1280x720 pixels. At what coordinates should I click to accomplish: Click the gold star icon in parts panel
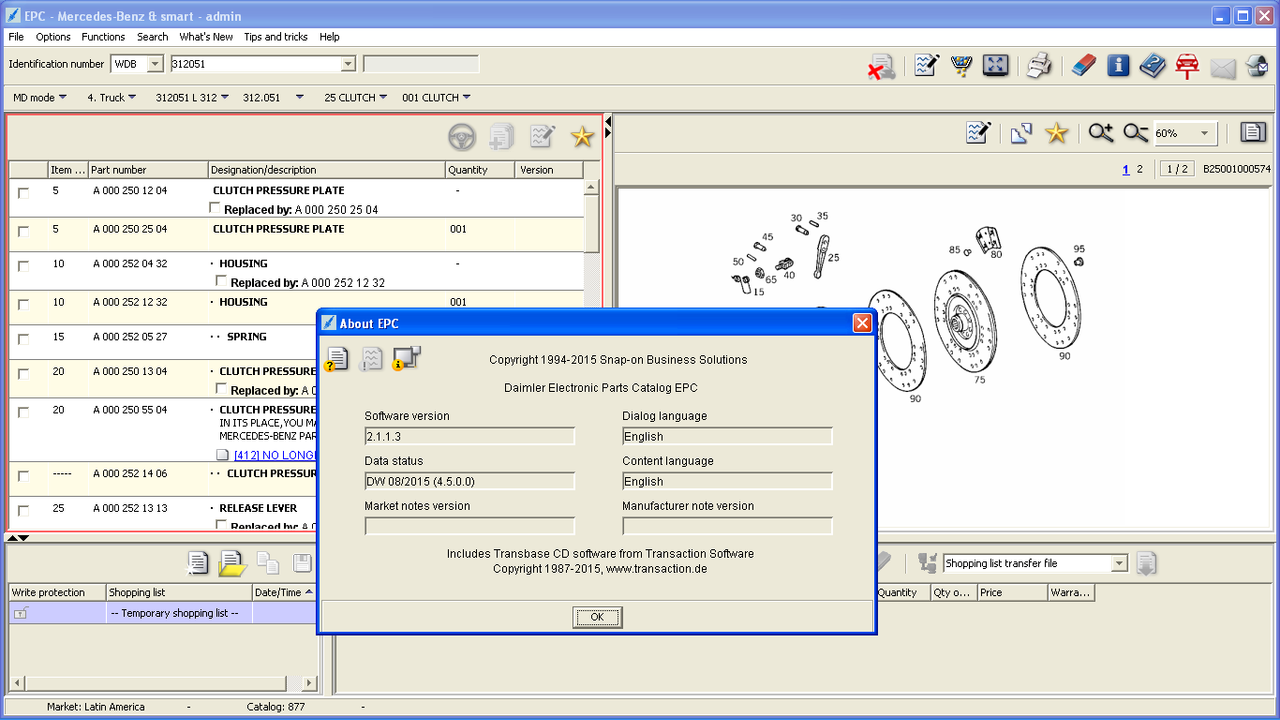coord(582,137)
